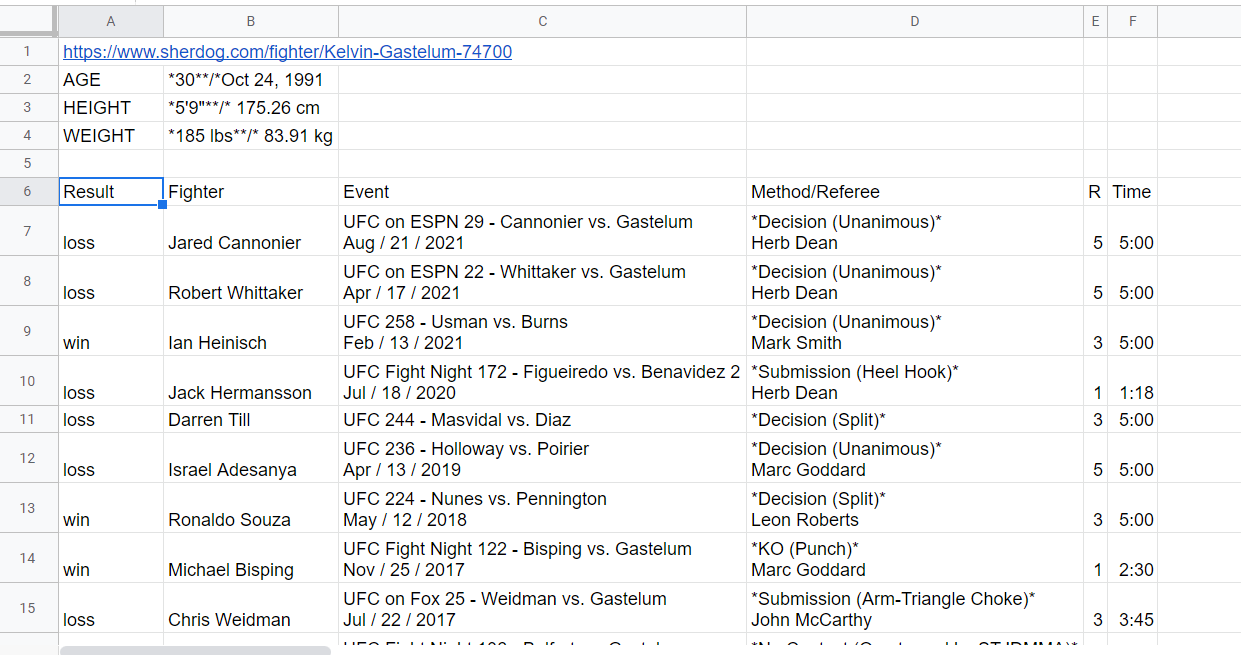Click the Jared Cannonier cell

click(x=251, y=231)
